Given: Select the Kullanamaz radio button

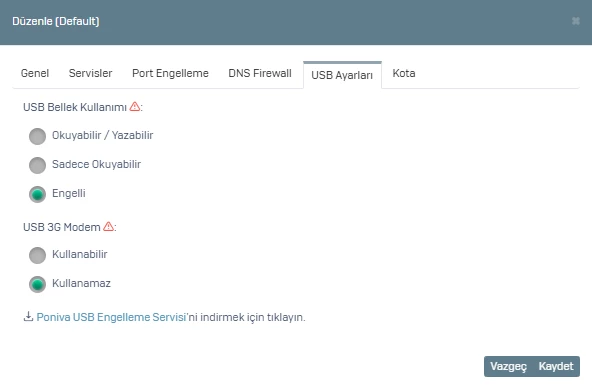Looking at the screenshot, I should coord(37,284).
